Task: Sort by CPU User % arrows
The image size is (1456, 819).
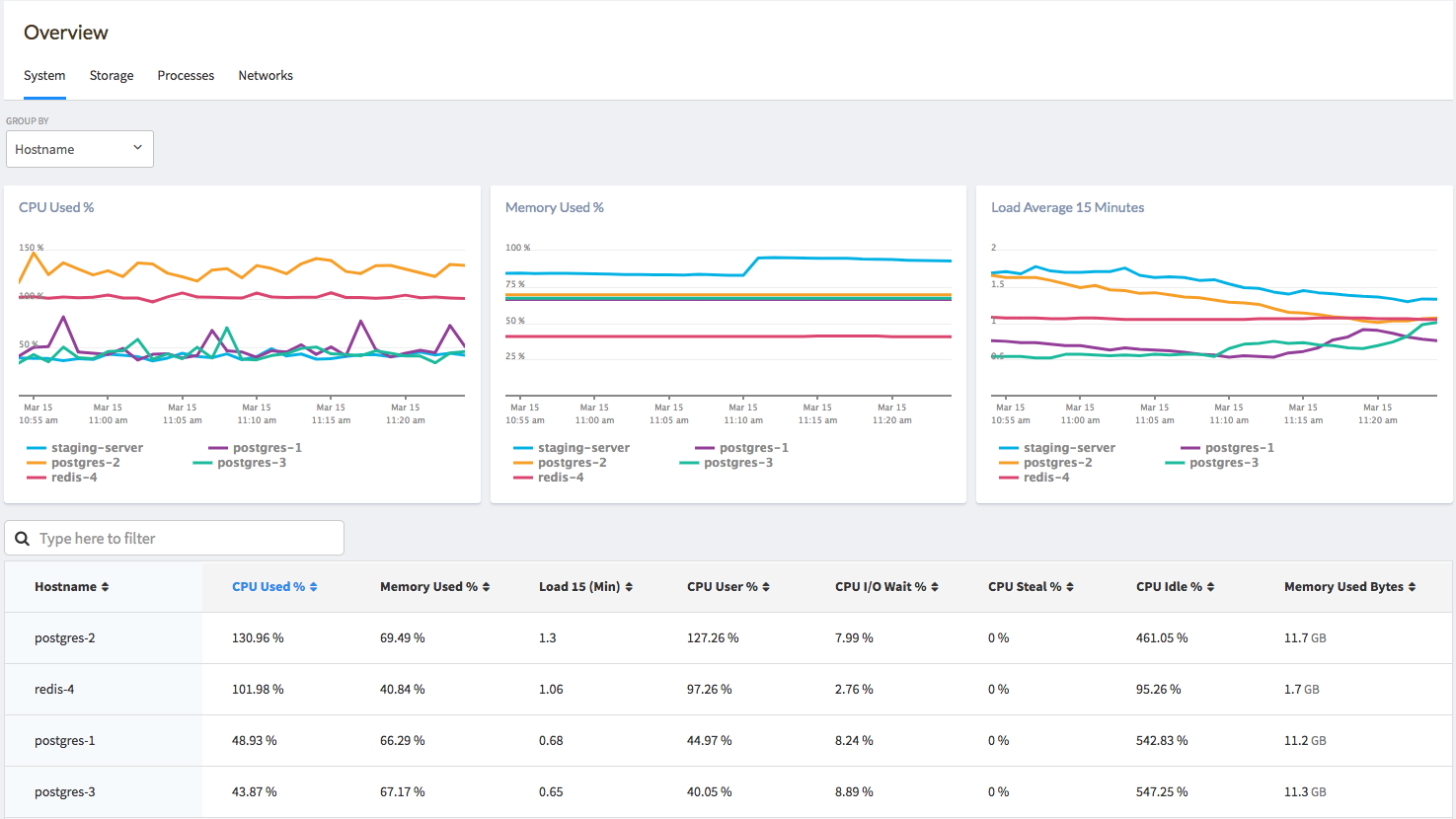Action: (766, 587)
